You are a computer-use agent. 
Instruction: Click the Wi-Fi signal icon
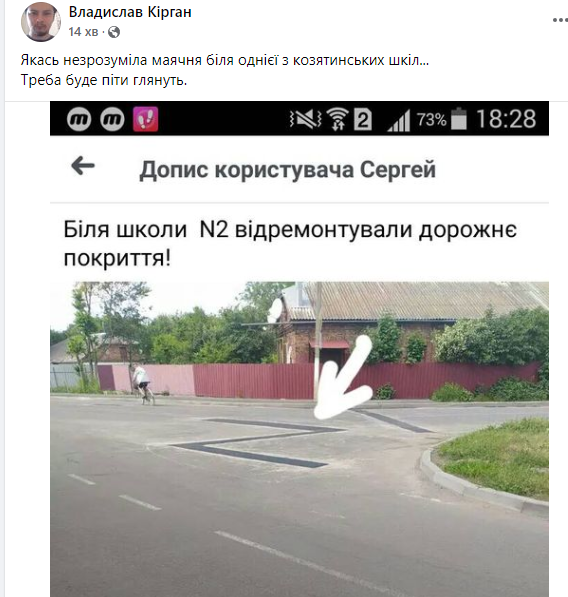tap(337, 119)
